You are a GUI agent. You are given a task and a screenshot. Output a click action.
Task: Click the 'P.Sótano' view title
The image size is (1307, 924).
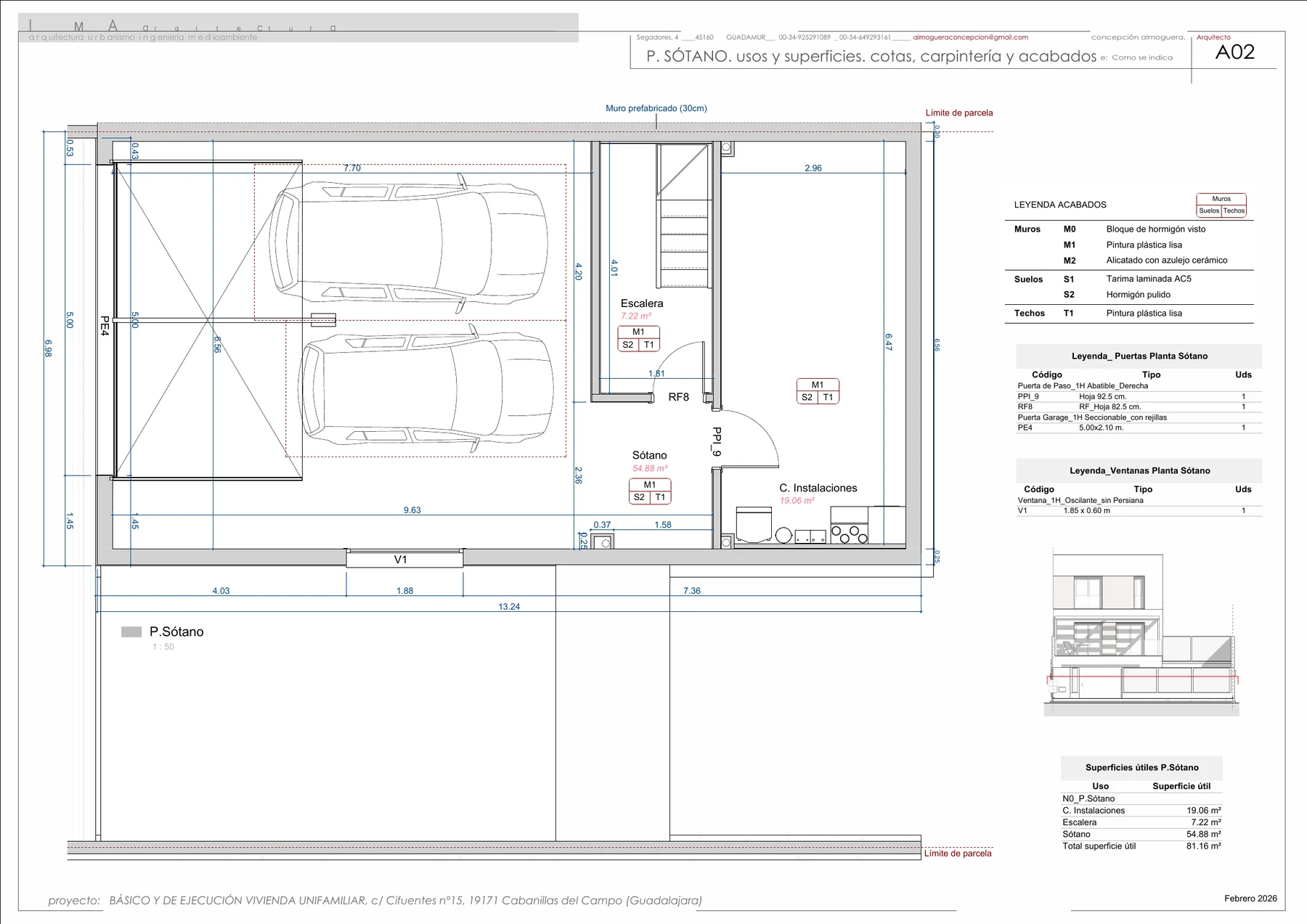[176, 631]
